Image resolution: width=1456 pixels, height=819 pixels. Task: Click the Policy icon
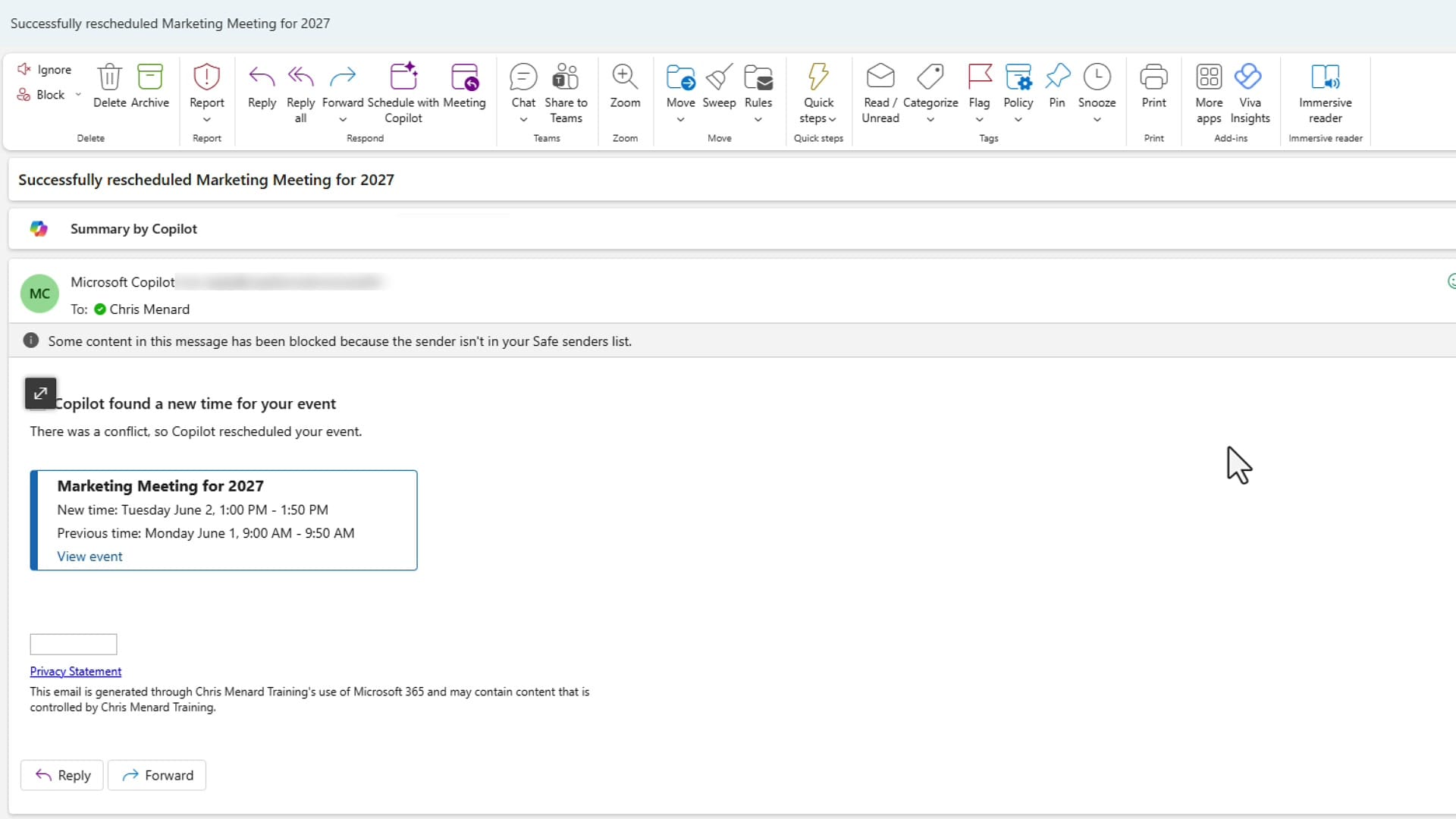pyautogui.click(x=1018, y=77)
